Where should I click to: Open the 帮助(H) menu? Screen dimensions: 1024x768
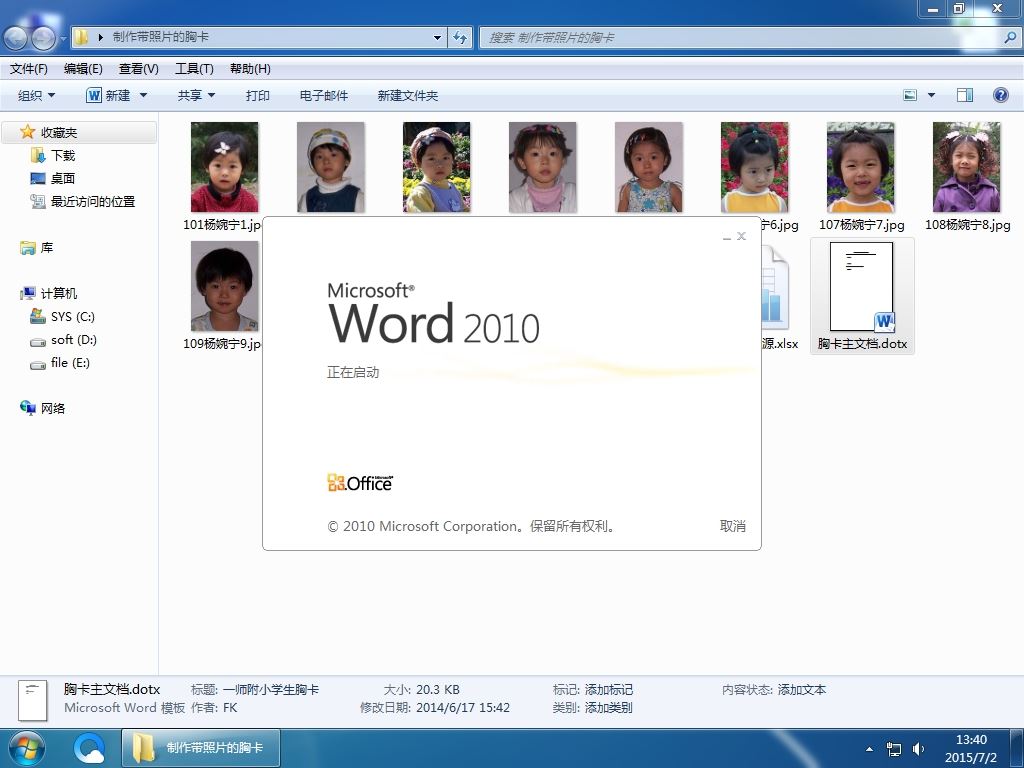[x=250, y=69]
